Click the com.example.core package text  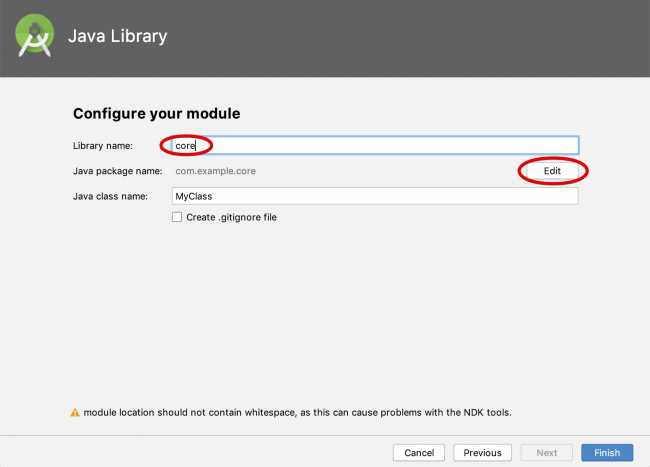point(216,171)
